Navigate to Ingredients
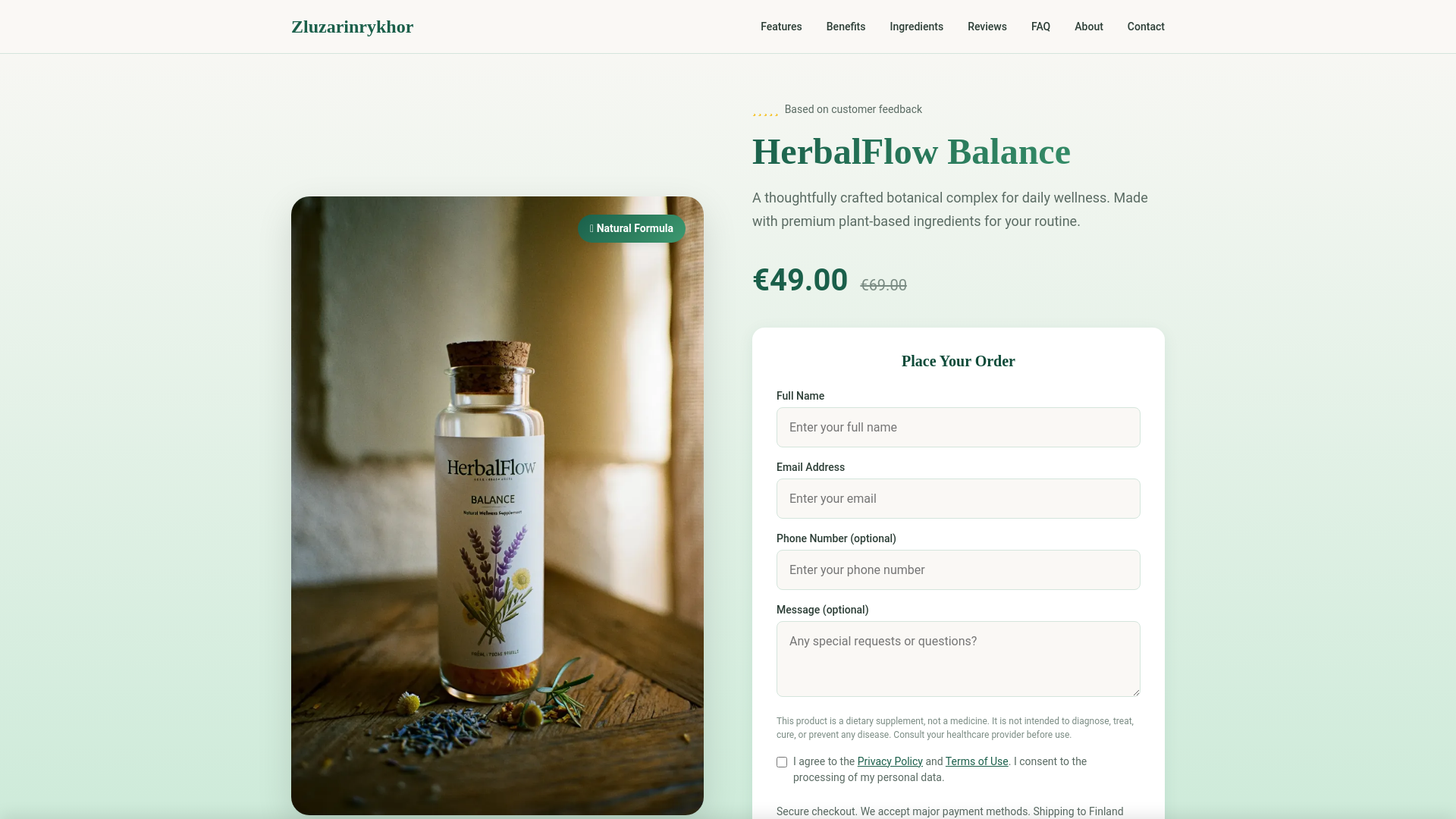Viewport: 1456px width, 819px height. pyautogui.click(x=916, y=27)
